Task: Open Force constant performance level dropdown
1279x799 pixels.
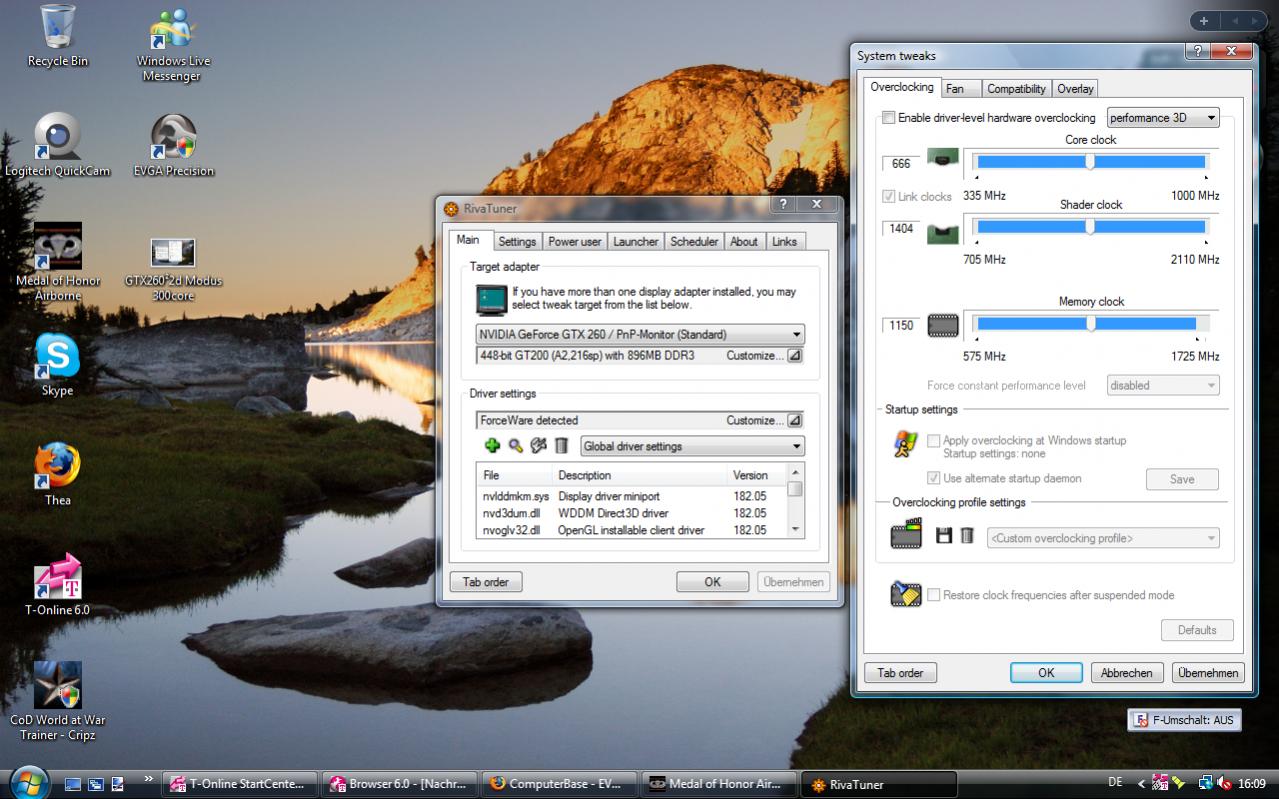Action: [1163, 385]
